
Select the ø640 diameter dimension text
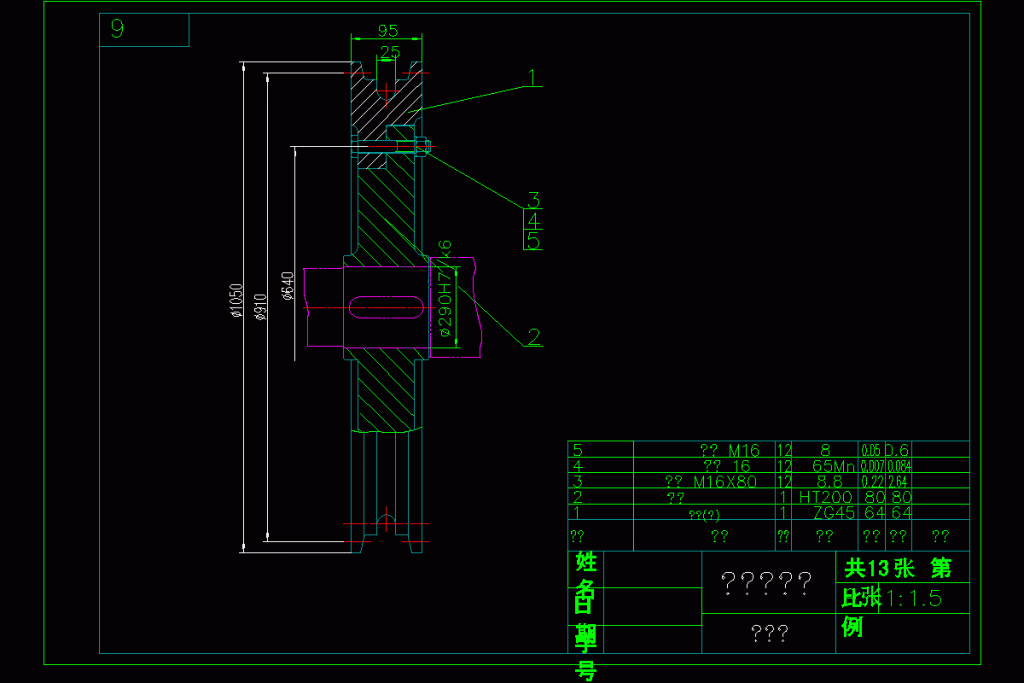[287, 286]
